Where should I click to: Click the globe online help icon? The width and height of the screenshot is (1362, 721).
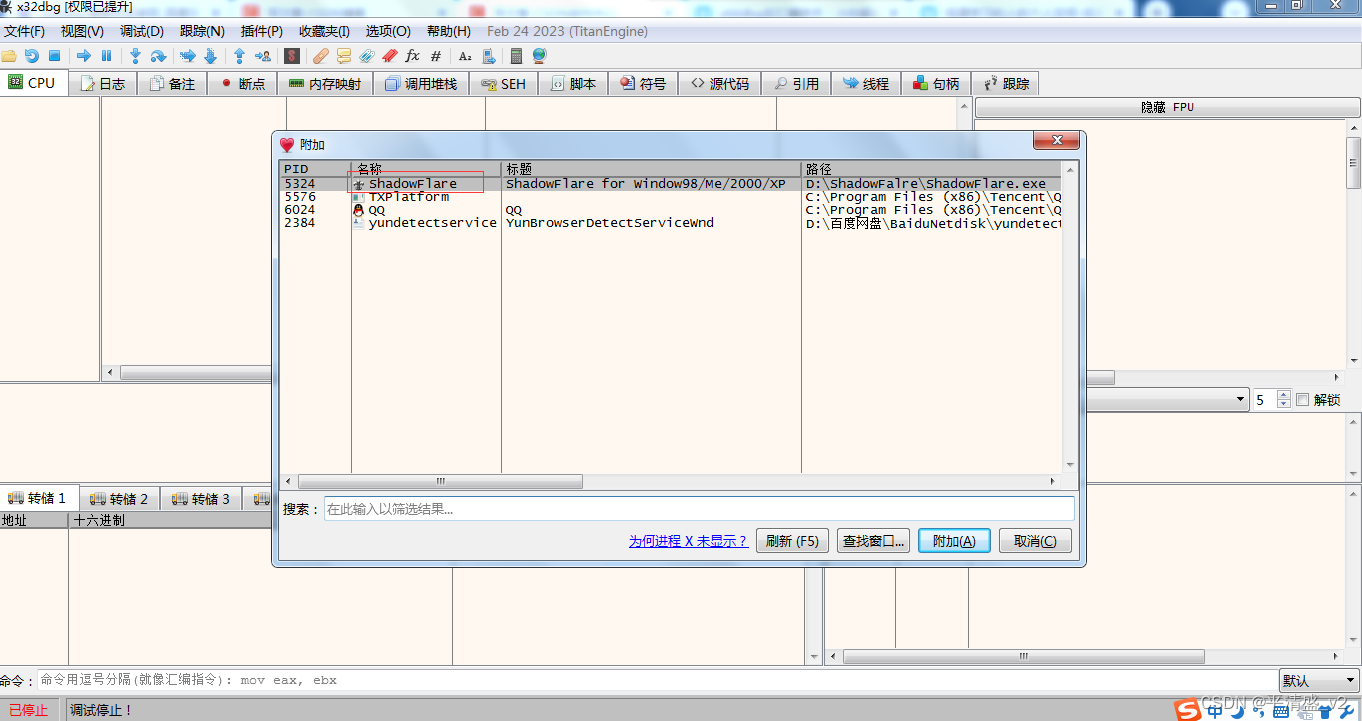540,56
